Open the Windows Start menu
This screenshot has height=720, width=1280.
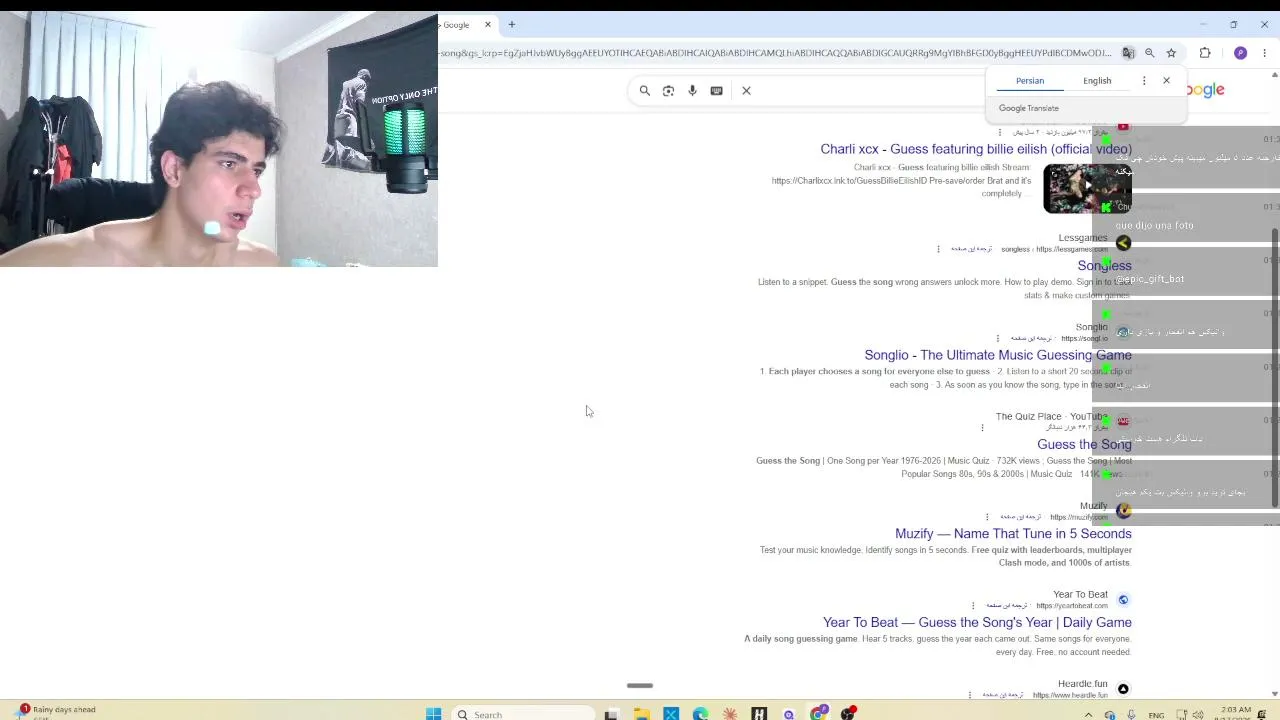[x=433, y=714]
